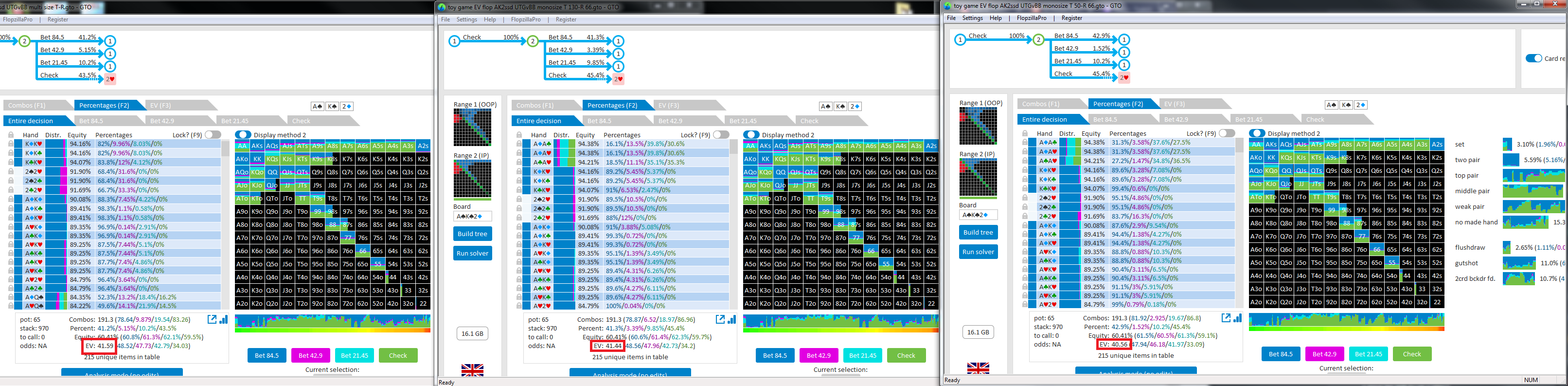Click Build tree in T 130-R 66 window

[472, 234]
